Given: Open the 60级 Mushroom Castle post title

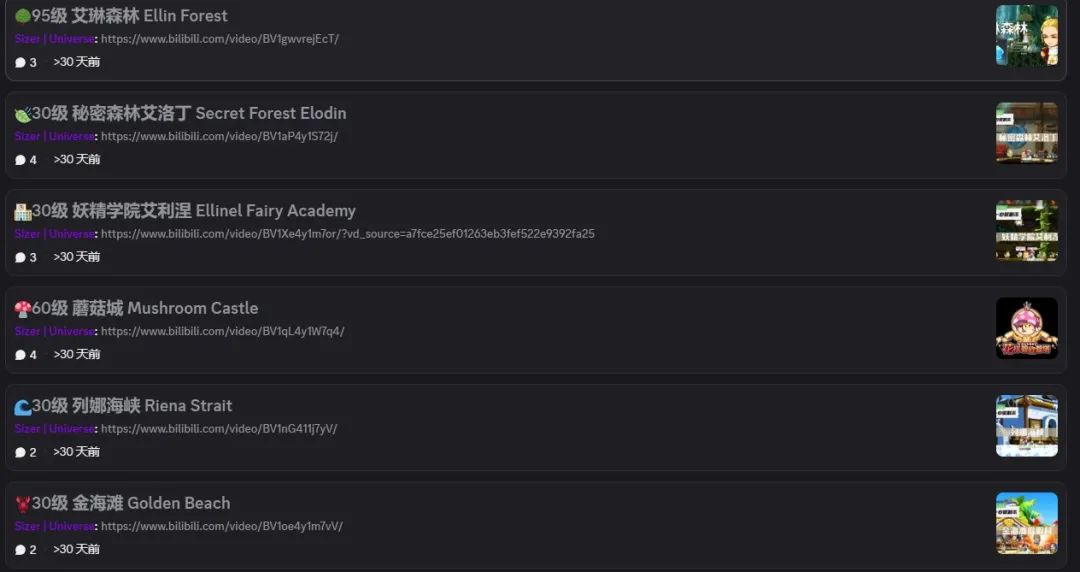Looking at the screenshot, I should (x=145, y=308).
